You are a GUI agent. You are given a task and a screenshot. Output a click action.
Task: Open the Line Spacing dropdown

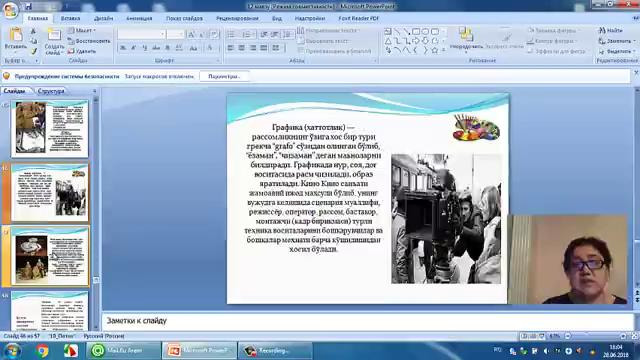pyautogui.click(x=288, y=34)
